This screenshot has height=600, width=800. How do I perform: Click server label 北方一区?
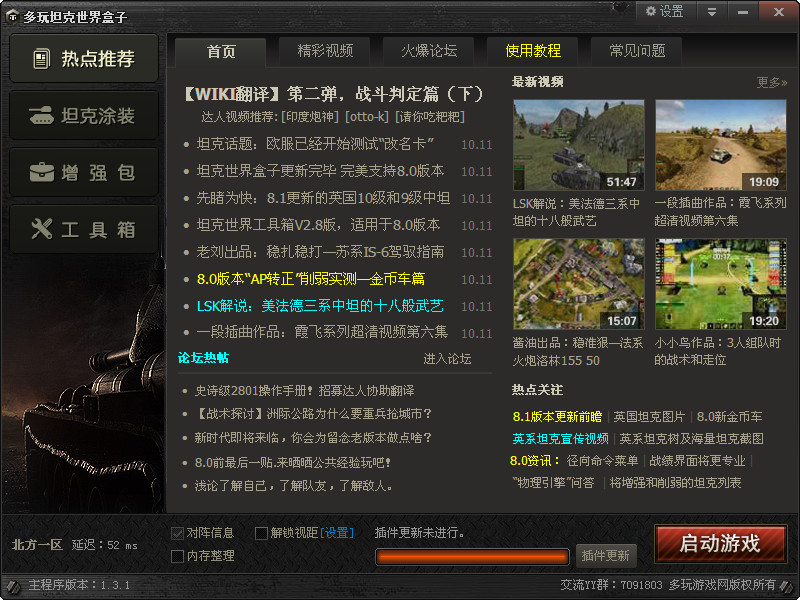coord(37,545)
